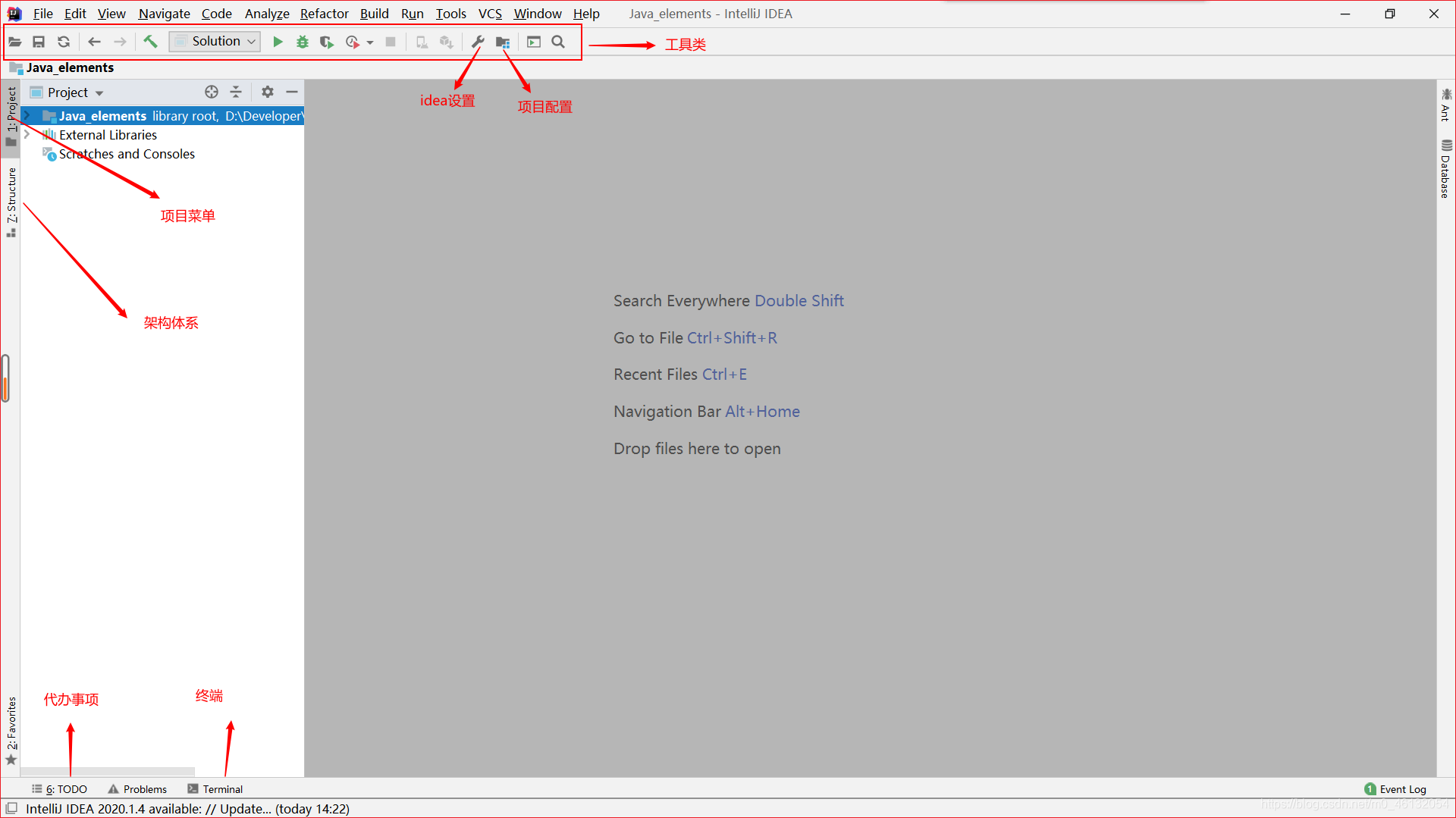This screenshot has width=1456, height=818.
Task: Navigate forward with the right arrow
Action: 120,42
